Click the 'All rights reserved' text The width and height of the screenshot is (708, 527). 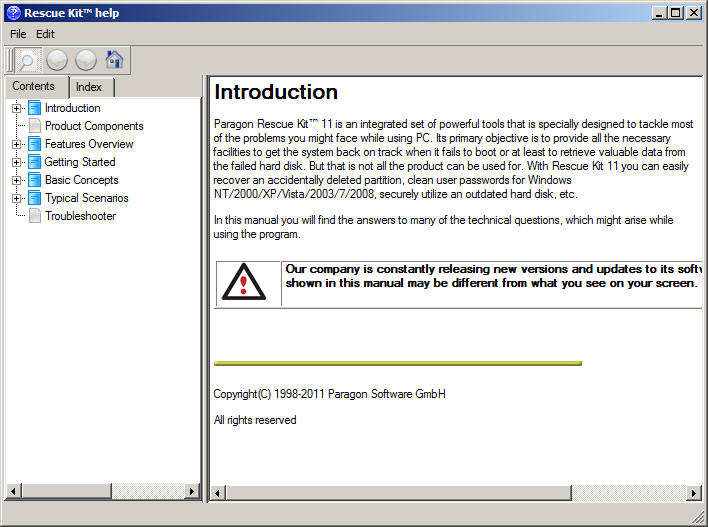point(255,420)
